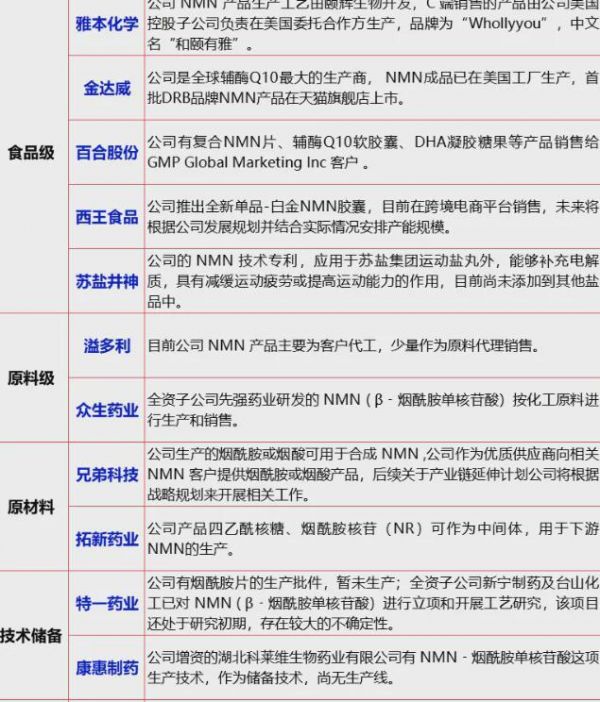Select the text about 主要为客户代工
This screenshot has width=600, height=702.
(x=344, y=346)
